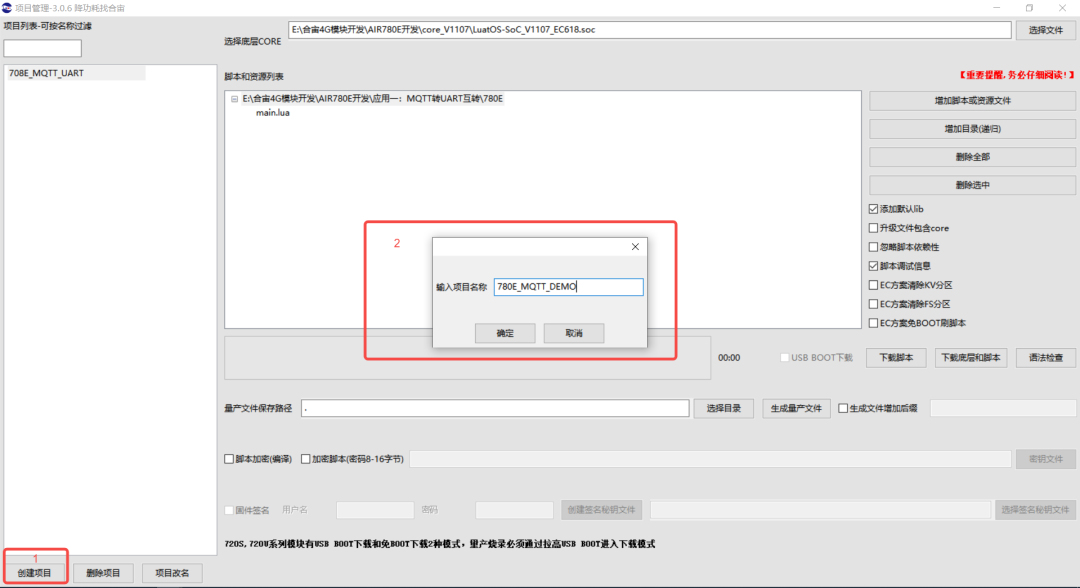Image resolution: width=1080 pixels, height=588 pixels.
Task: Click 生成量产文件 button
Action: pos(796,408)
